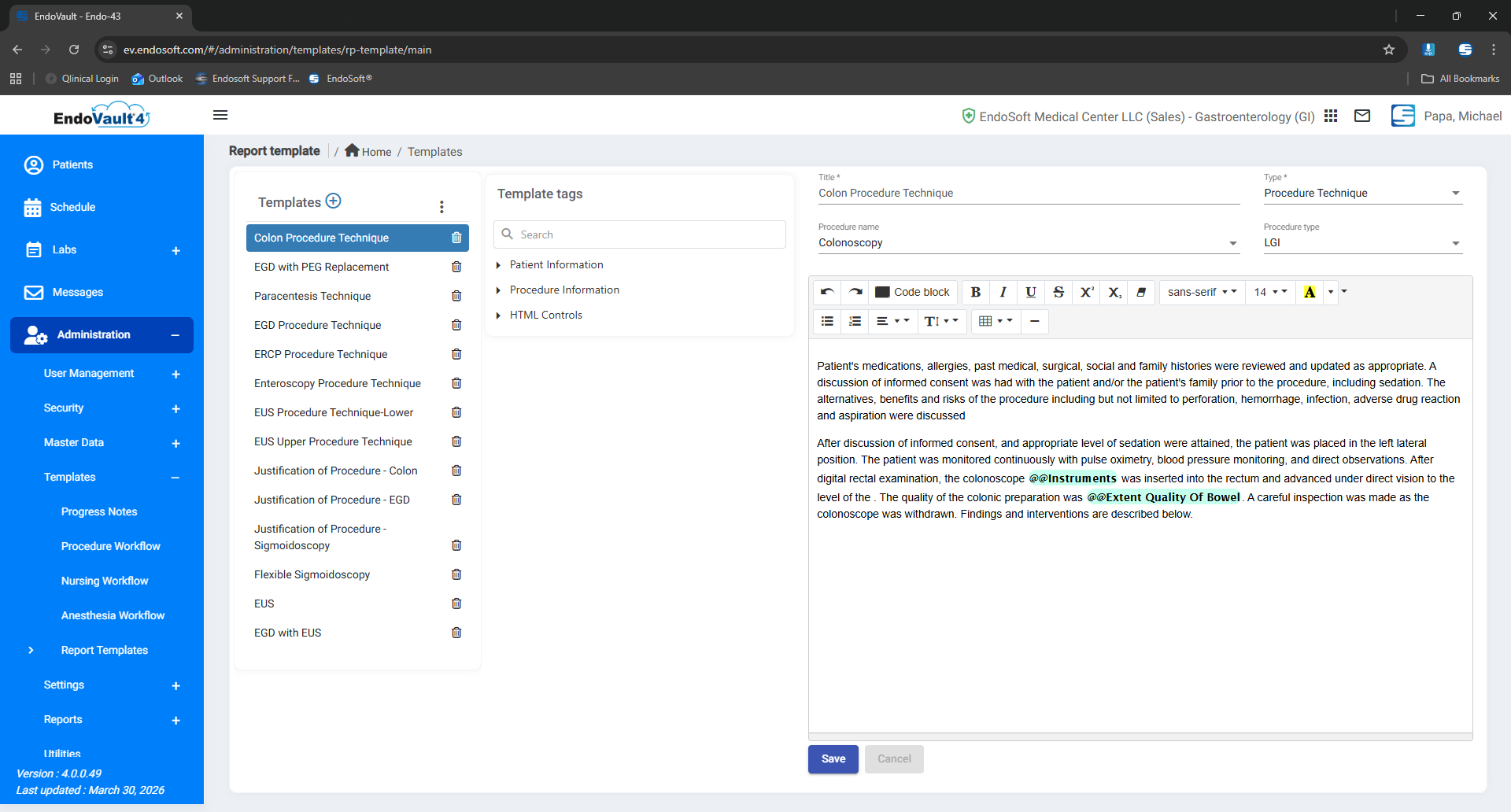Expand the Patient Information tag group
The image size is (1511, 812).
[x=499, y=265]
